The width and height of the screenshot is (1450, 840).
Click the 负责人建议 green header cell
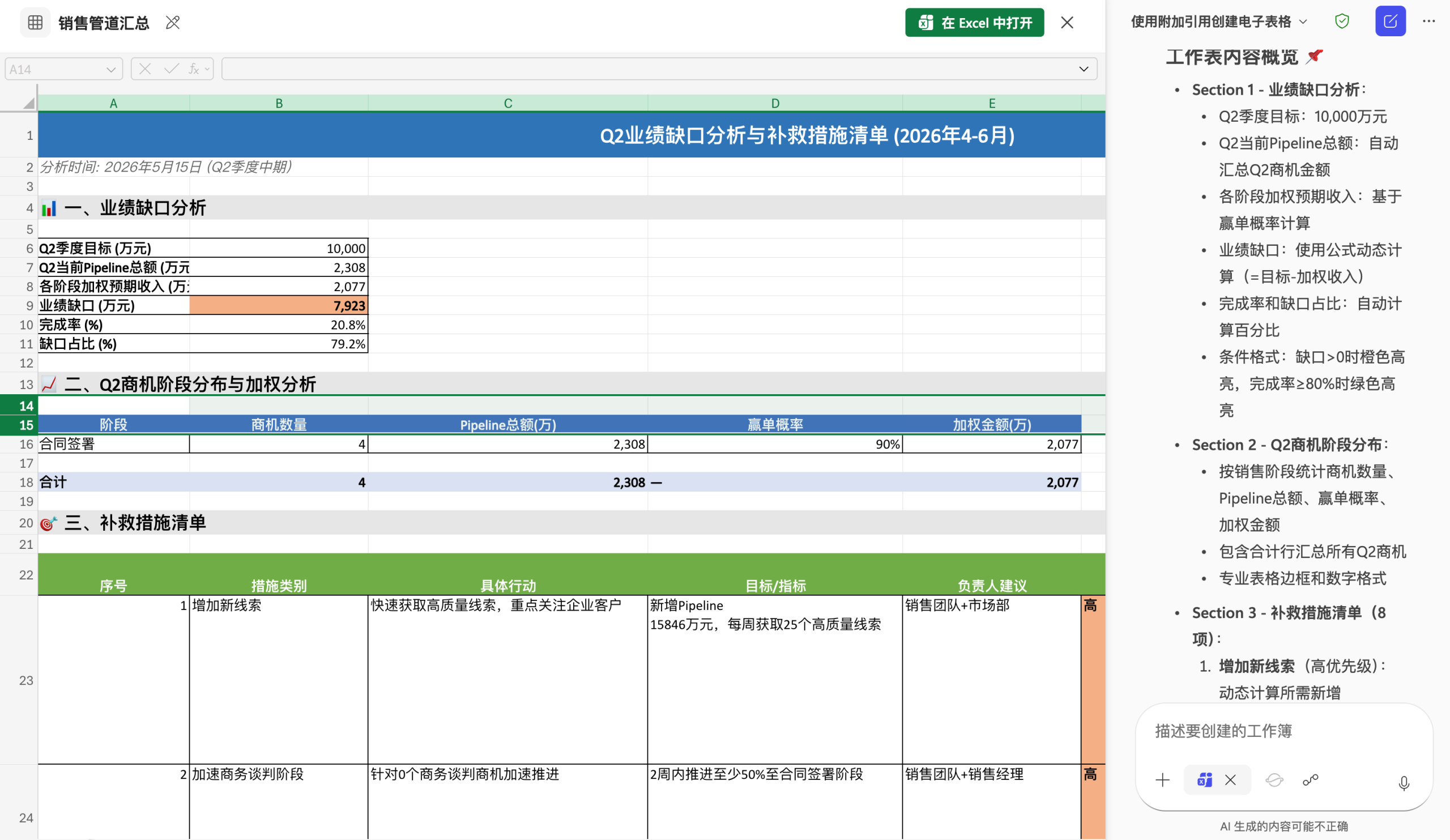pyautogui.click(x=991, y=574)
